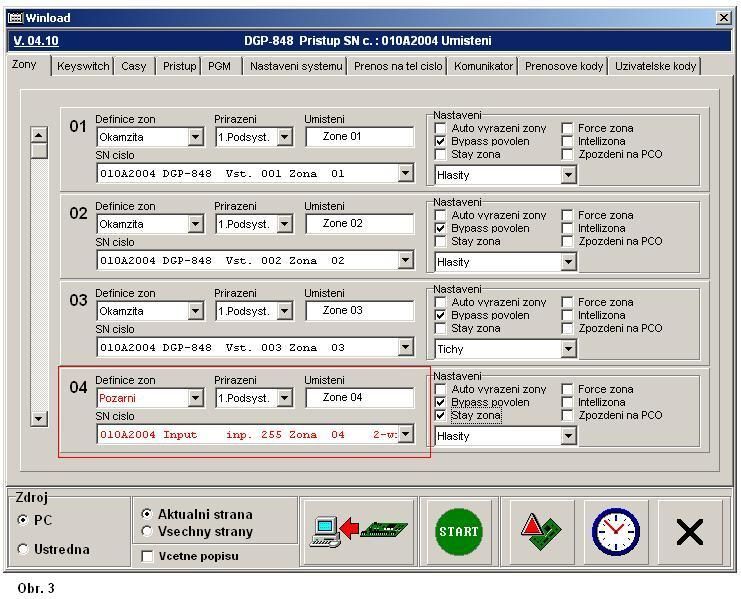The height and width of the screenshot is (599, 741).
Task: Open the Tichy alarm type dropdown for zone 03
Action: tap(568, 349)
